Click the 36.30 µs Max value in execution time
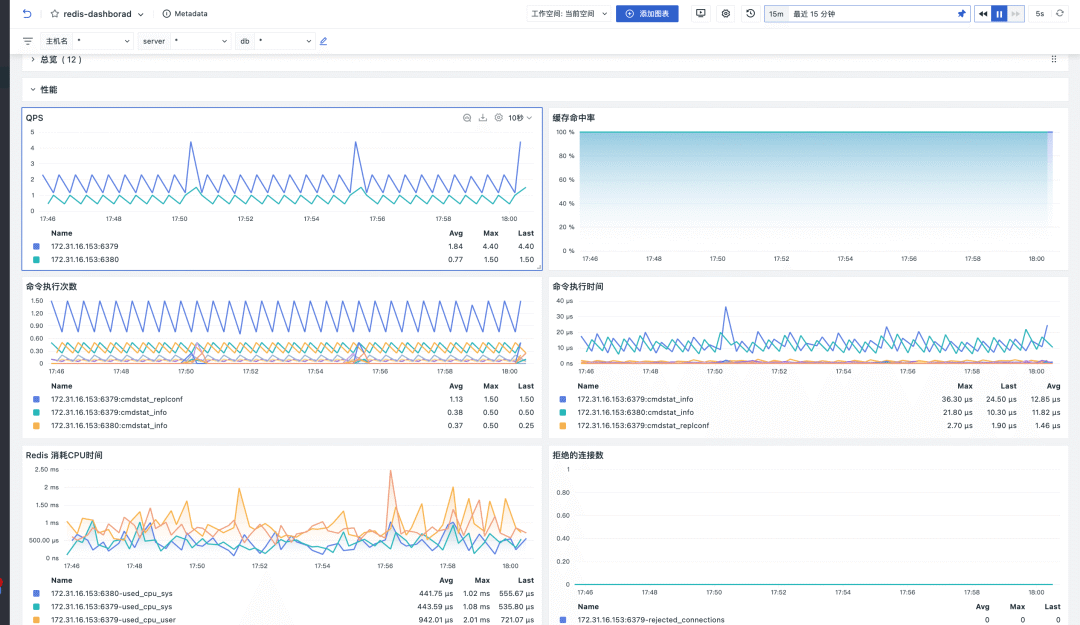 pos(957,400)
